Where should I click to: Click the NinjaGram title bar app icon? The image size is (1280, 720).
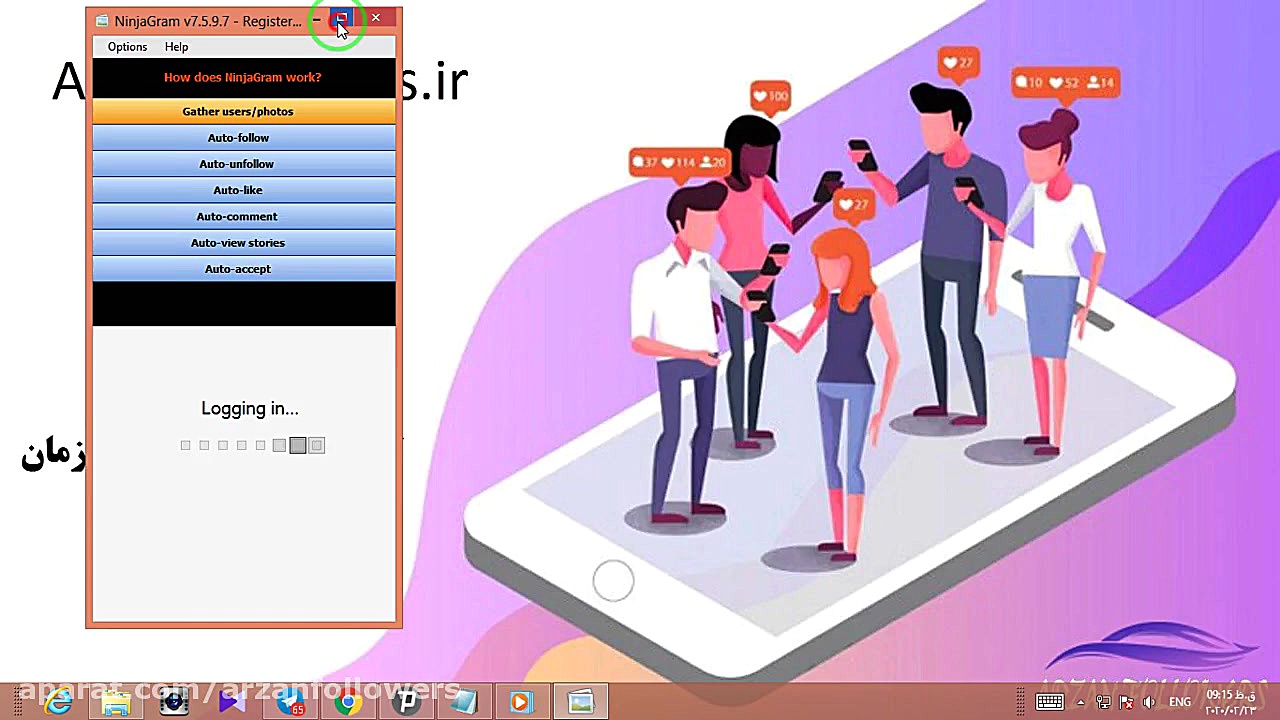click(x=102, y=21)
